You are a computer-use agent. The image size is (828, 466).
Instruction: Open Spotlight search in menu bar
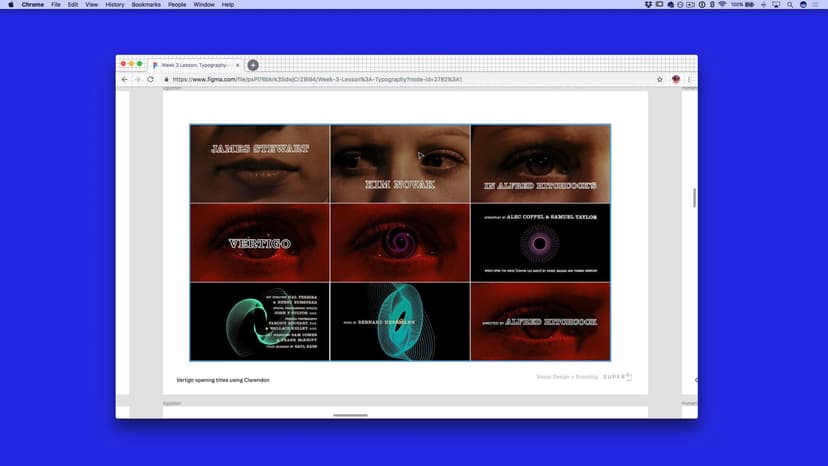(x=790, y=5)
